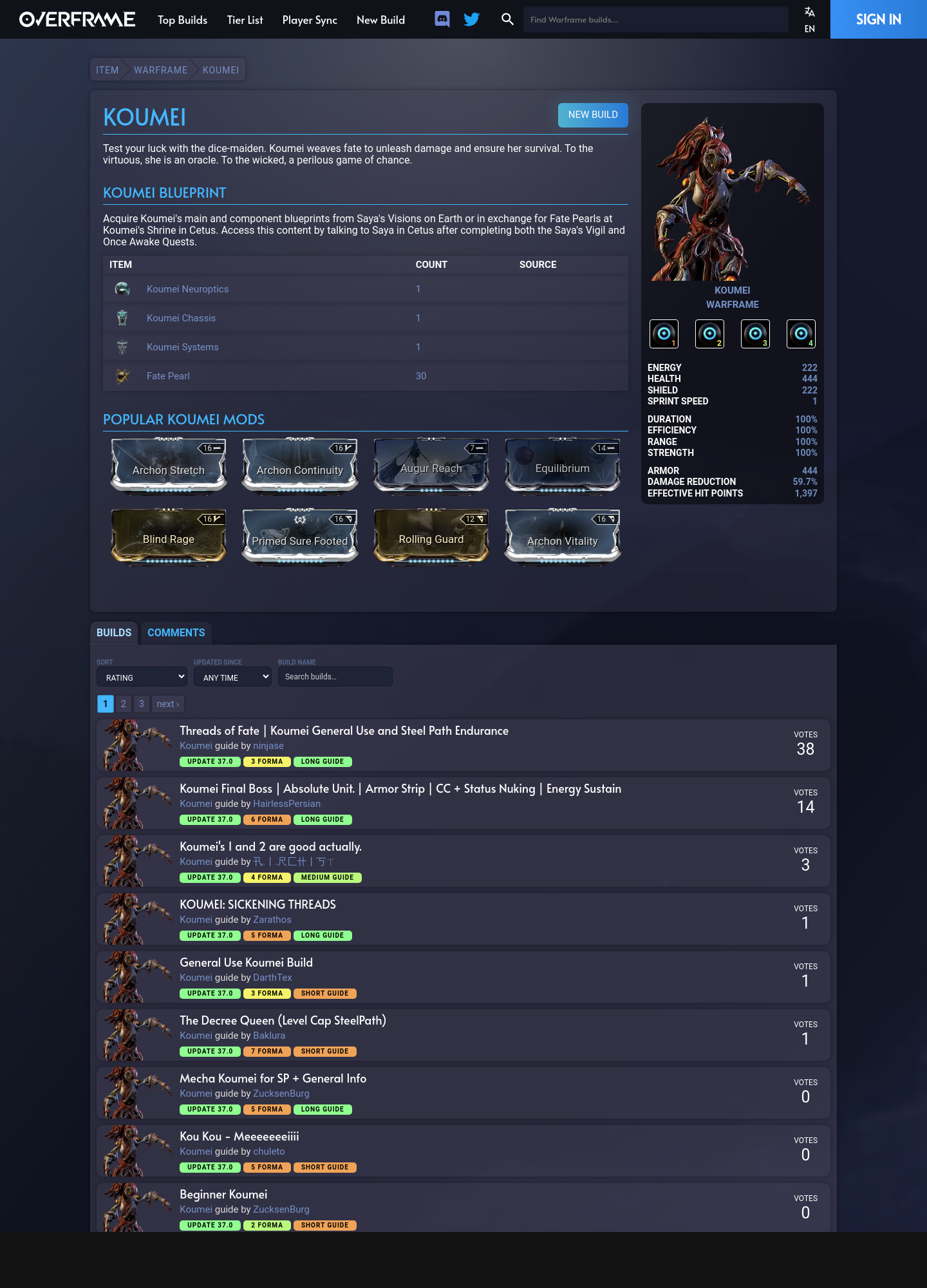Click the Koumei Systems item icon

122,347
